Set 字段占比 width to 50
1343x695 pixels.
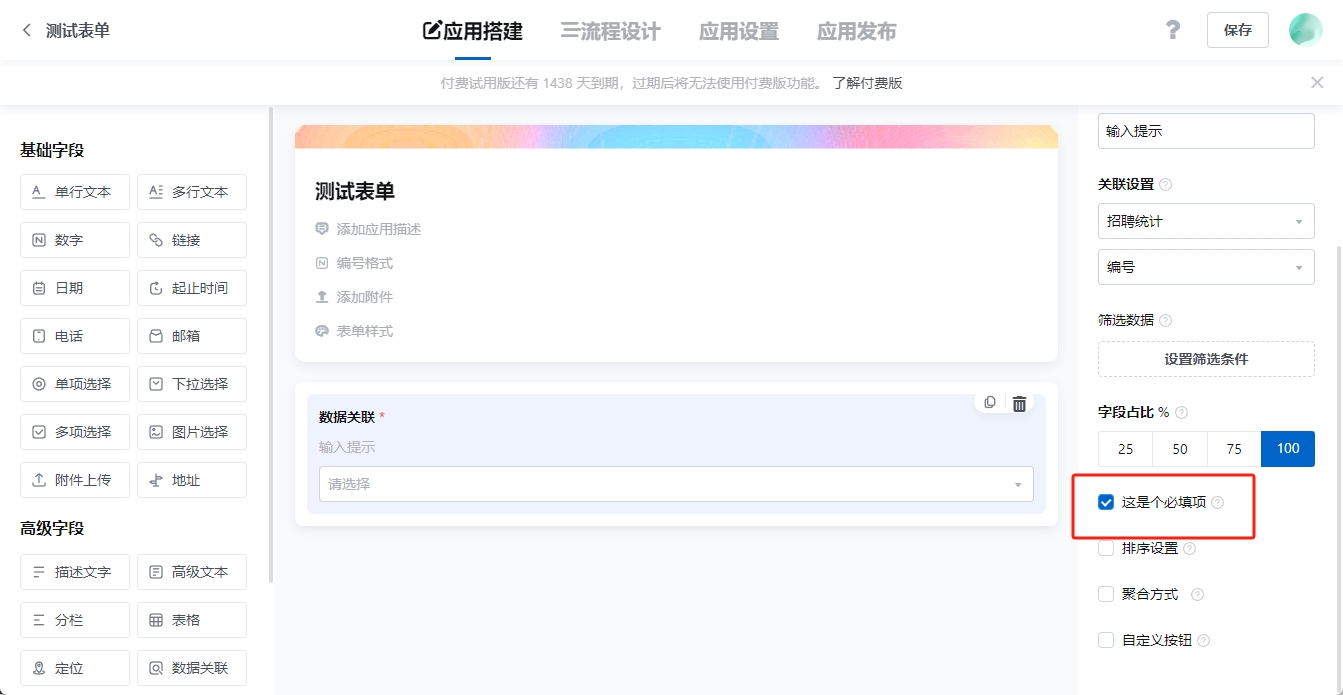pos(1178,448)
